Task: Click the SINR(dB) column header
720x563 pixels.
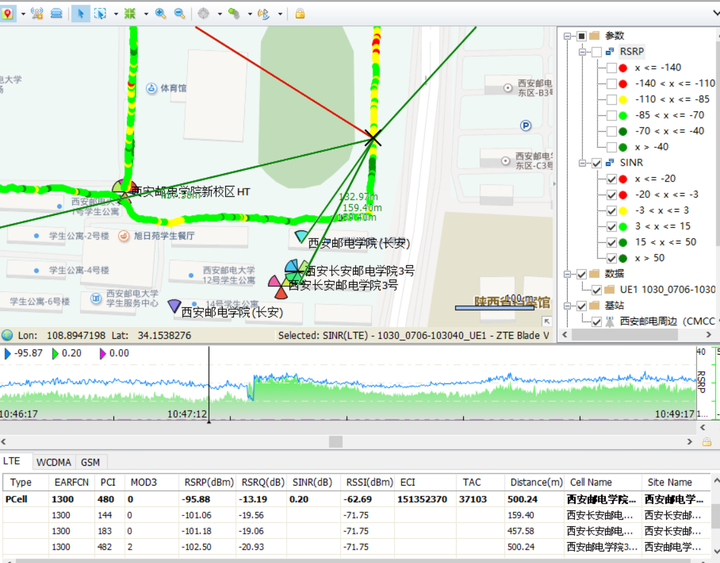Action: [312, 483]
